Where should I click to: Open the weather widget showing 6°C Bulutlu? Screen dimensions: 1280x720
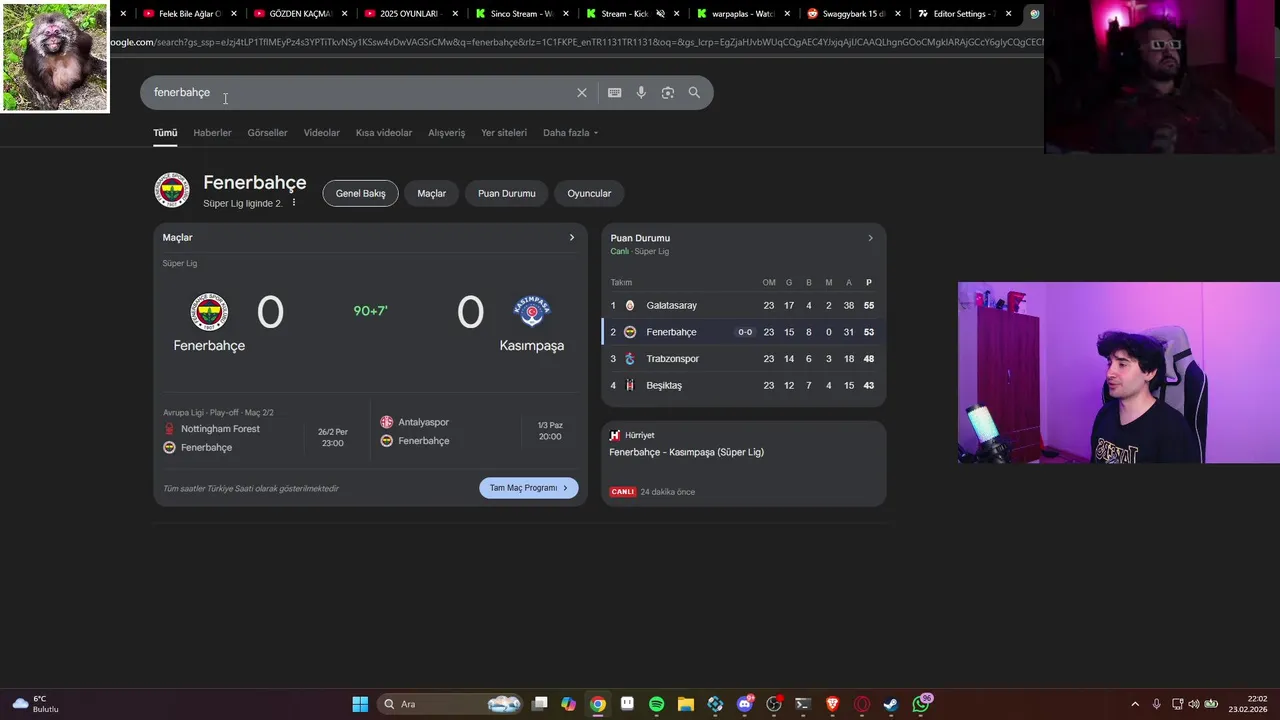(x=35, y=704)
